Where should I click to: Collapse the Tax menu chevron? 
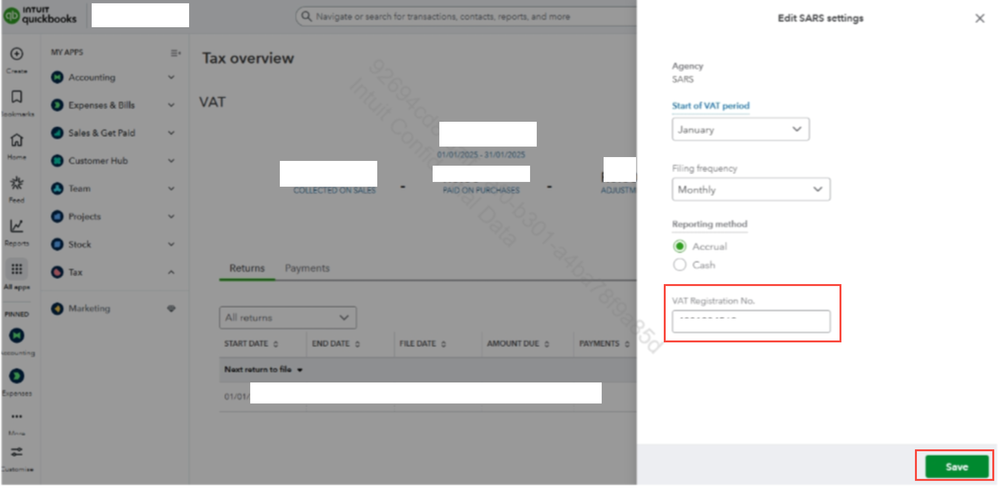coord(171,272)
